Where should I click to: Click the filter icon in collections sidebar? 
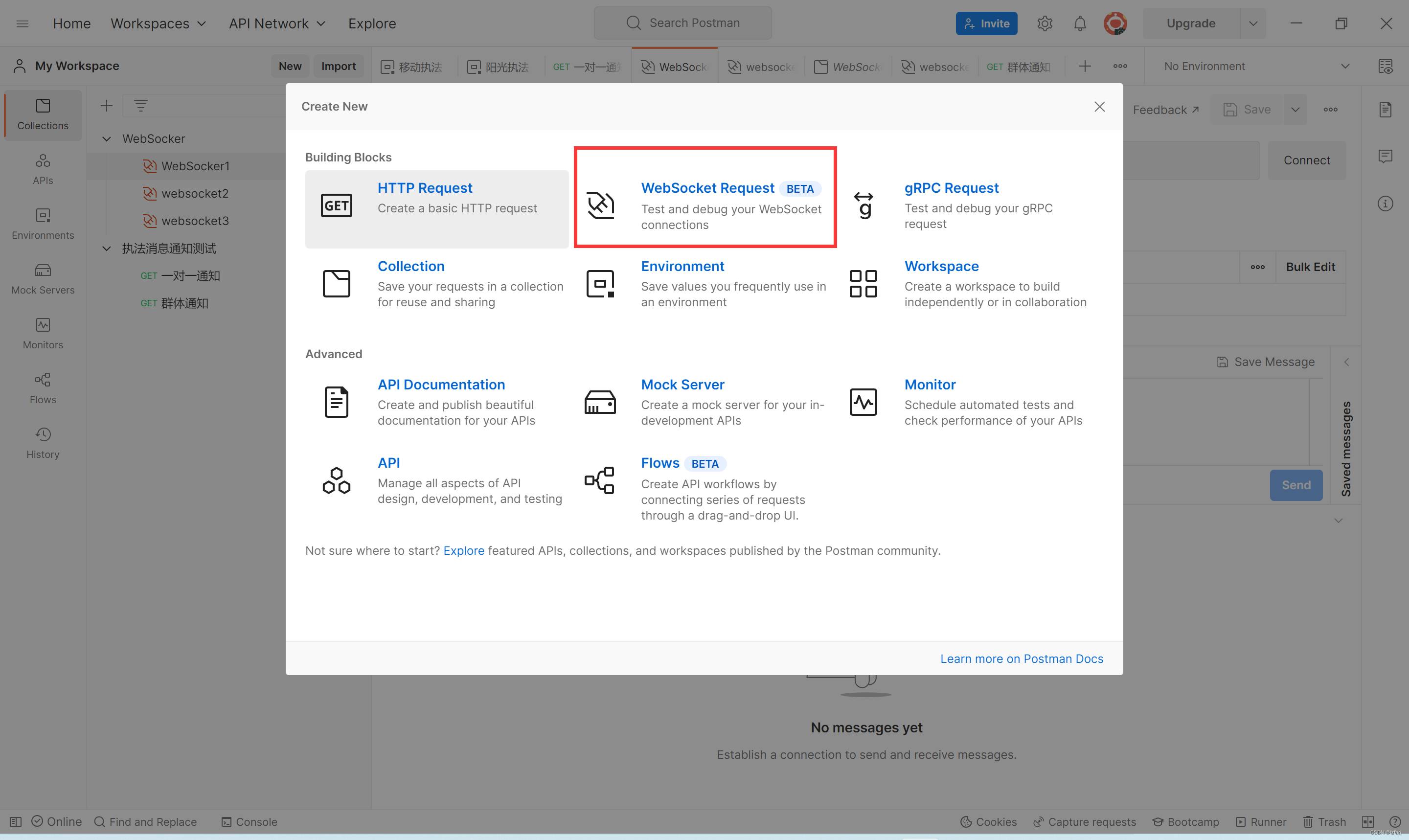(140, 105)
